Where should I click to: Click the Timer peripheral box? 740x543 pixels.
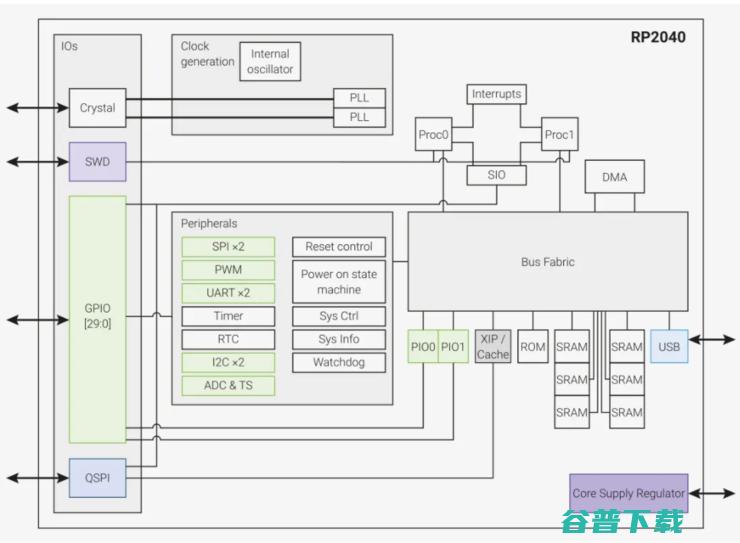[x=228, y=316]
